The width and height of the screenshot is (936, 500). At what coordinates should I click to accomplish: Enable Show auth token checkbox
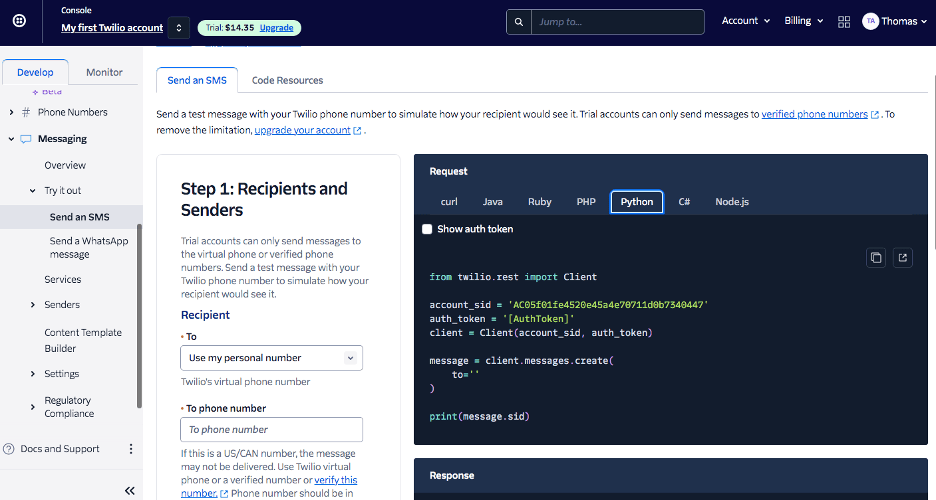[427, 229]
